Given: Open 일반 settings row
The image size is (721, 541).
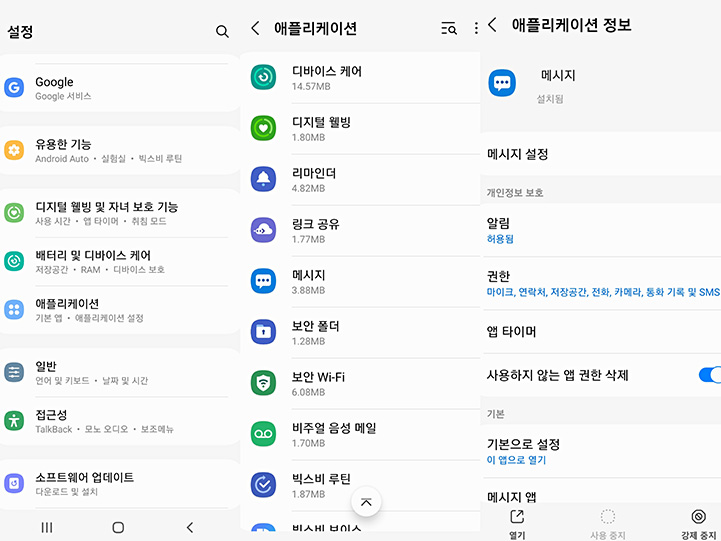Looking at the screenshot, I should point(120,372).
